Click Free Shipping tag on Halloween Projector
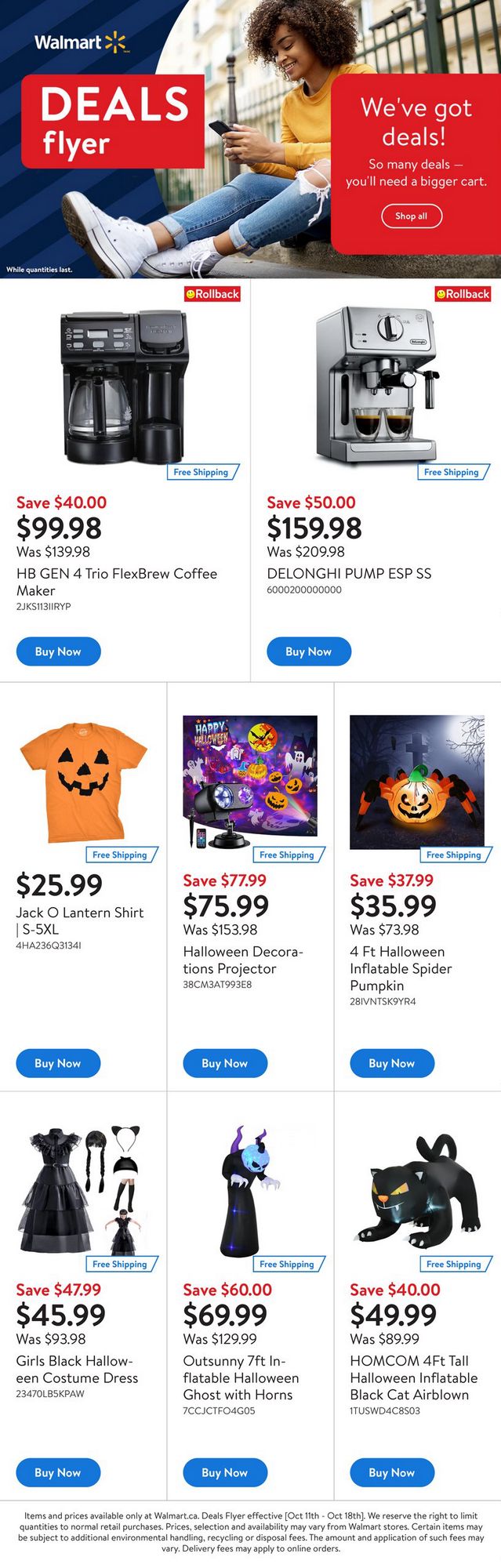Screen dimensions: 501x1568 point(288,855)
